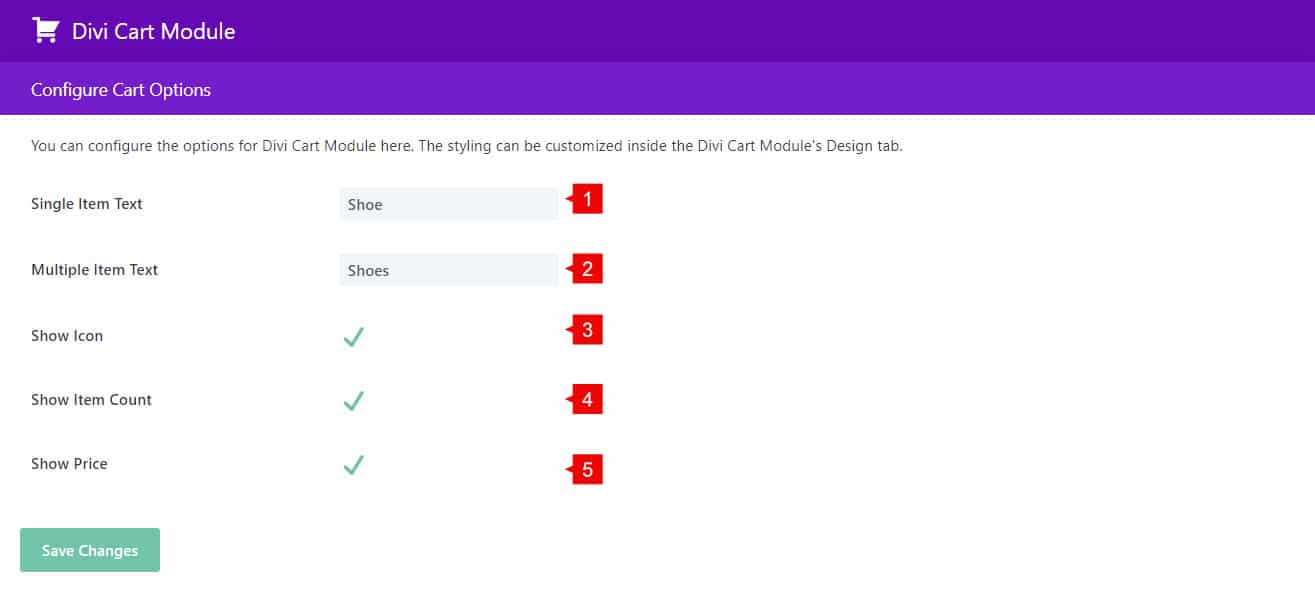The image size is (1315, 600).
Task: Click the Multiple Item Text label
Action: [95, 270]
